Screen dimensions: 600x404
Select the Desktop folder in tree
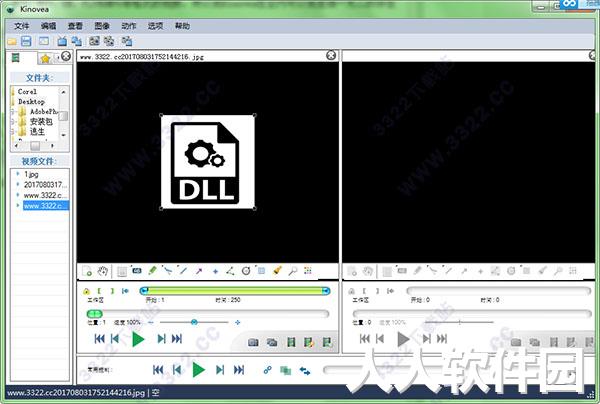31,101
